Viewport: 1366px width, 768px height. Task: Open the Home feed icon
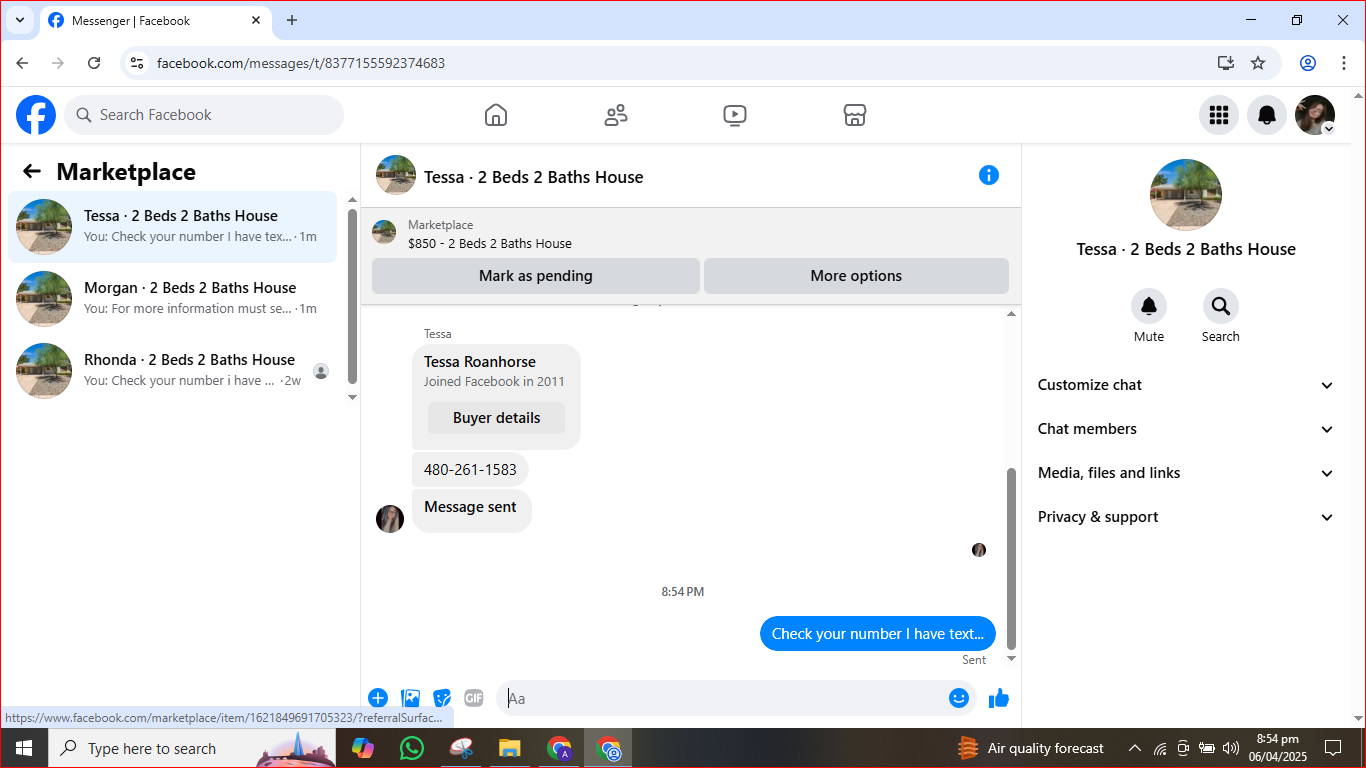(x=496, y=115)
